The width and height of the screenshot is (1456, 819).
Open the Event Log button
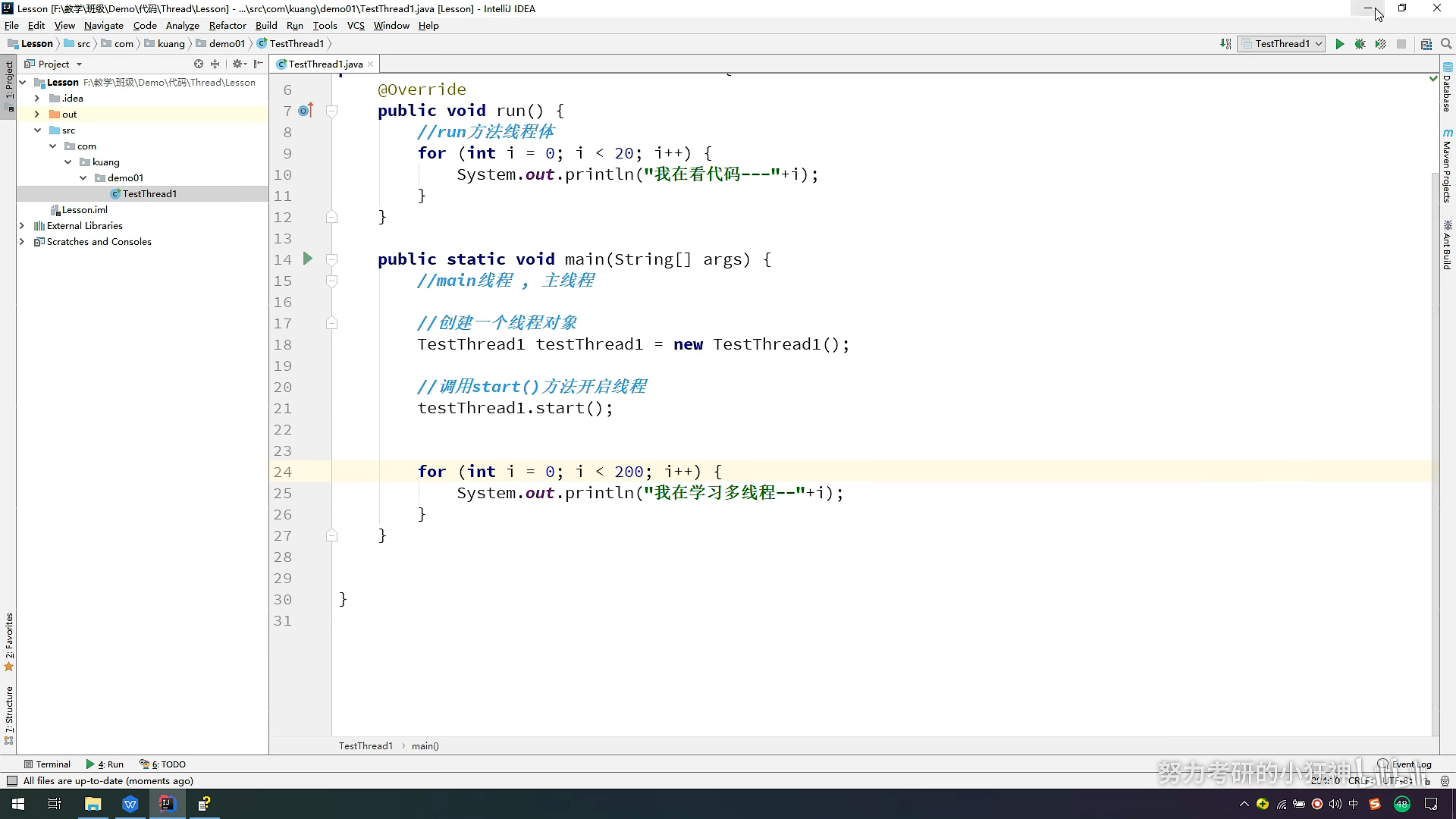[x=1405, y=764]
